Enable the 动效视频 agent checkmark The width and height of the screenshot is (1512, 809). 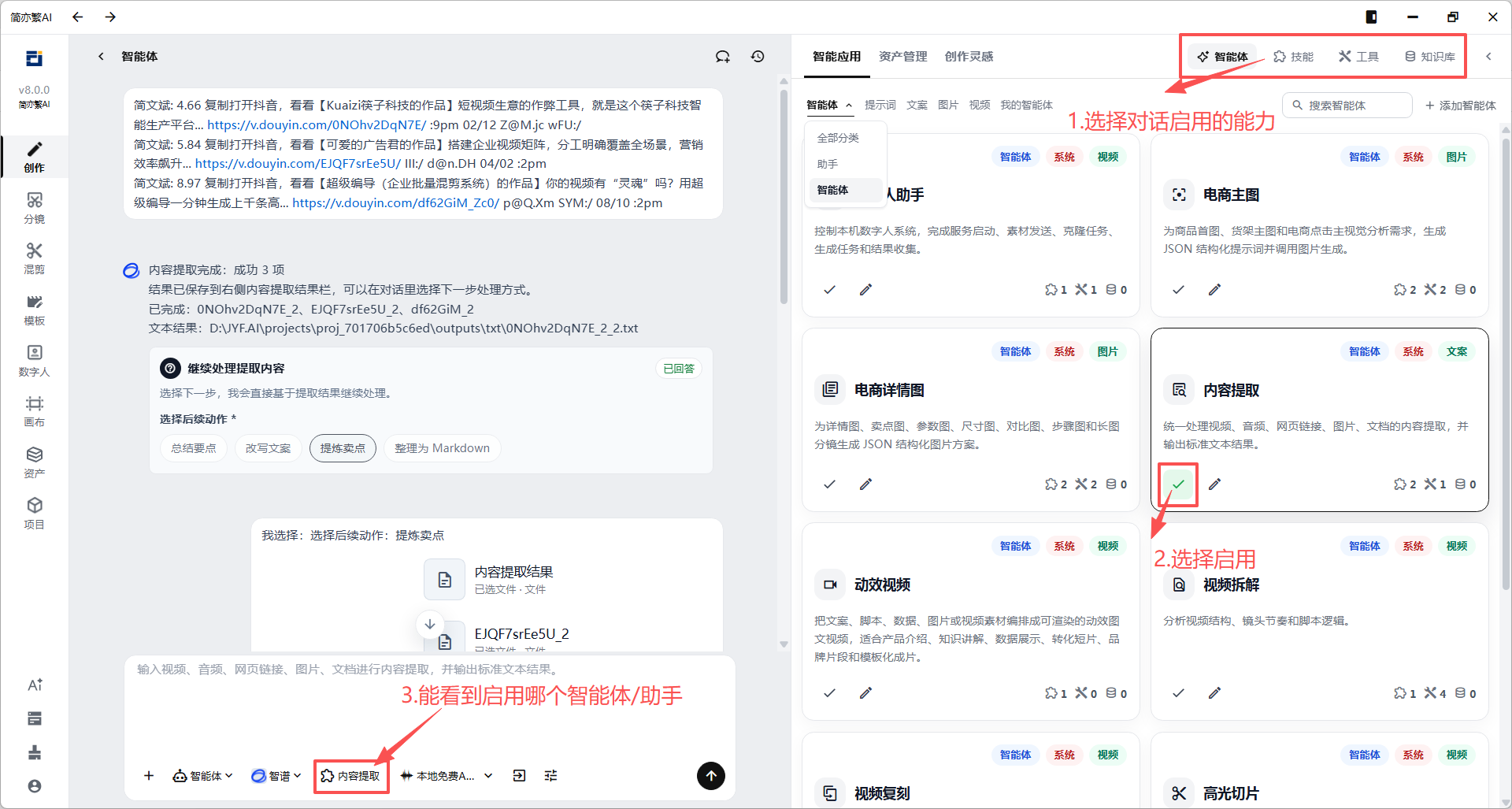pos(829,693)
